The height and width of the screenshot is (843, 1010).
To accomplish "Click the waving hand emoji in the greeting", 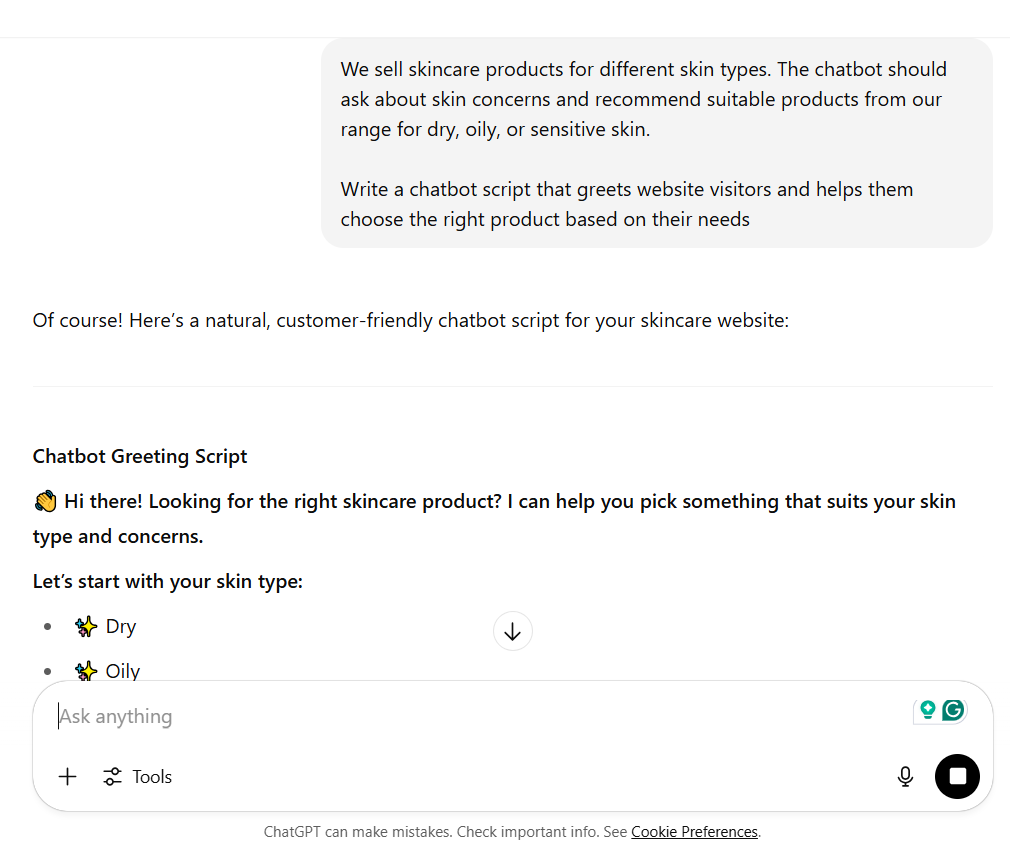I will coord(44,500).
